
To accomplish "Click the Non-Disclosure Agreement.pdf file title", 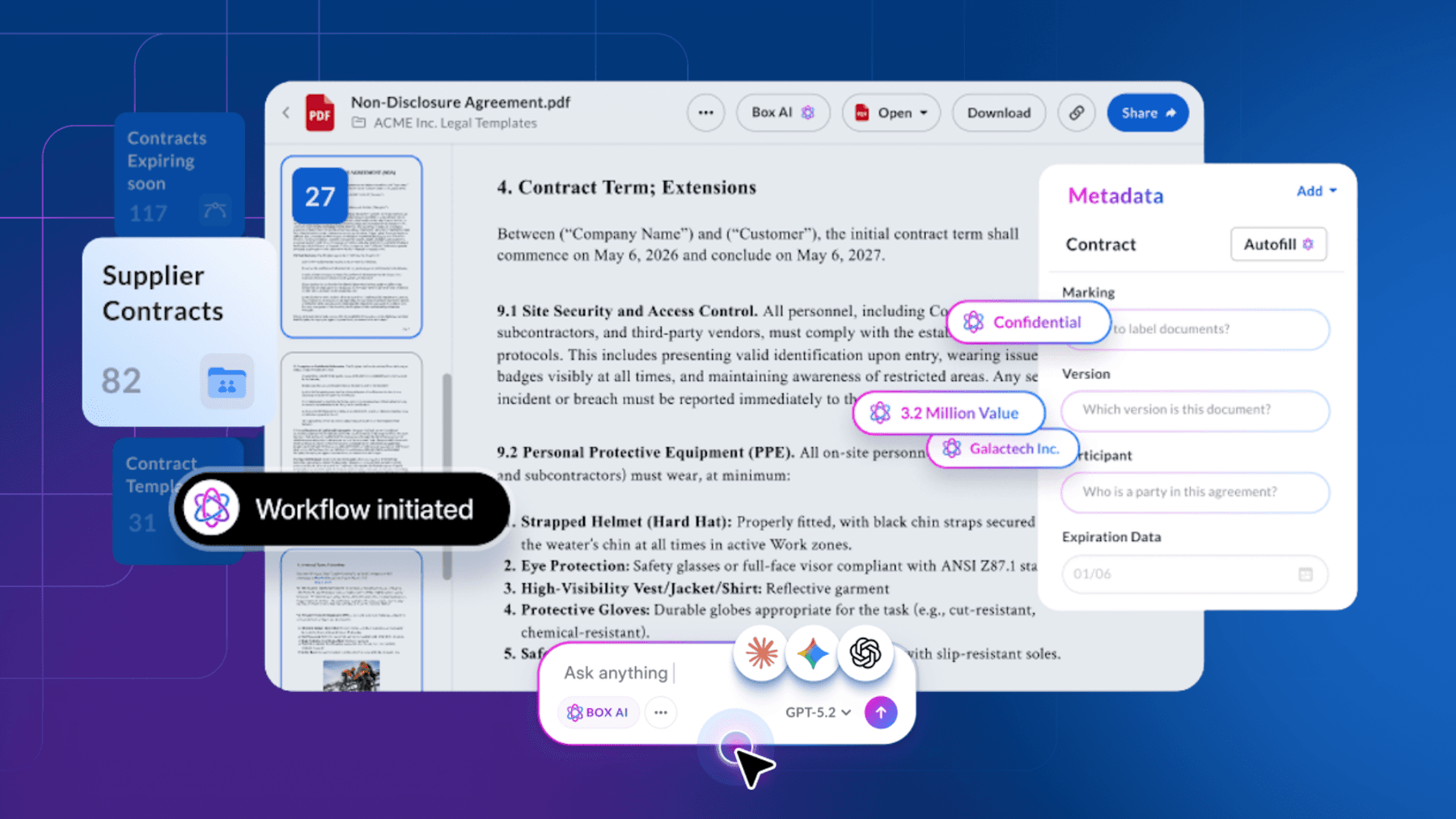I will pos(460,103).
